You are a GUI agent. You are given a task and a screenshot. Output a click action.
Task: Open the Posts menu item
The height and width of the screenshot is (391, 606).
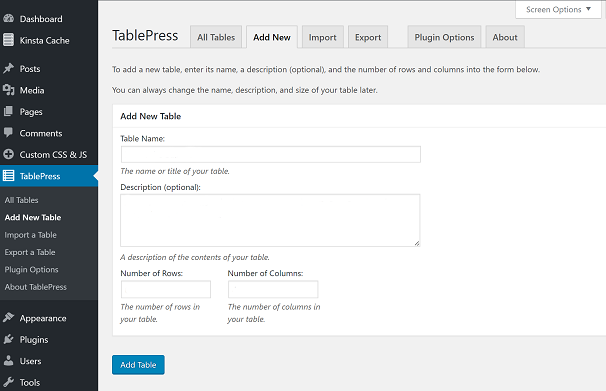[x=30, y=69]
